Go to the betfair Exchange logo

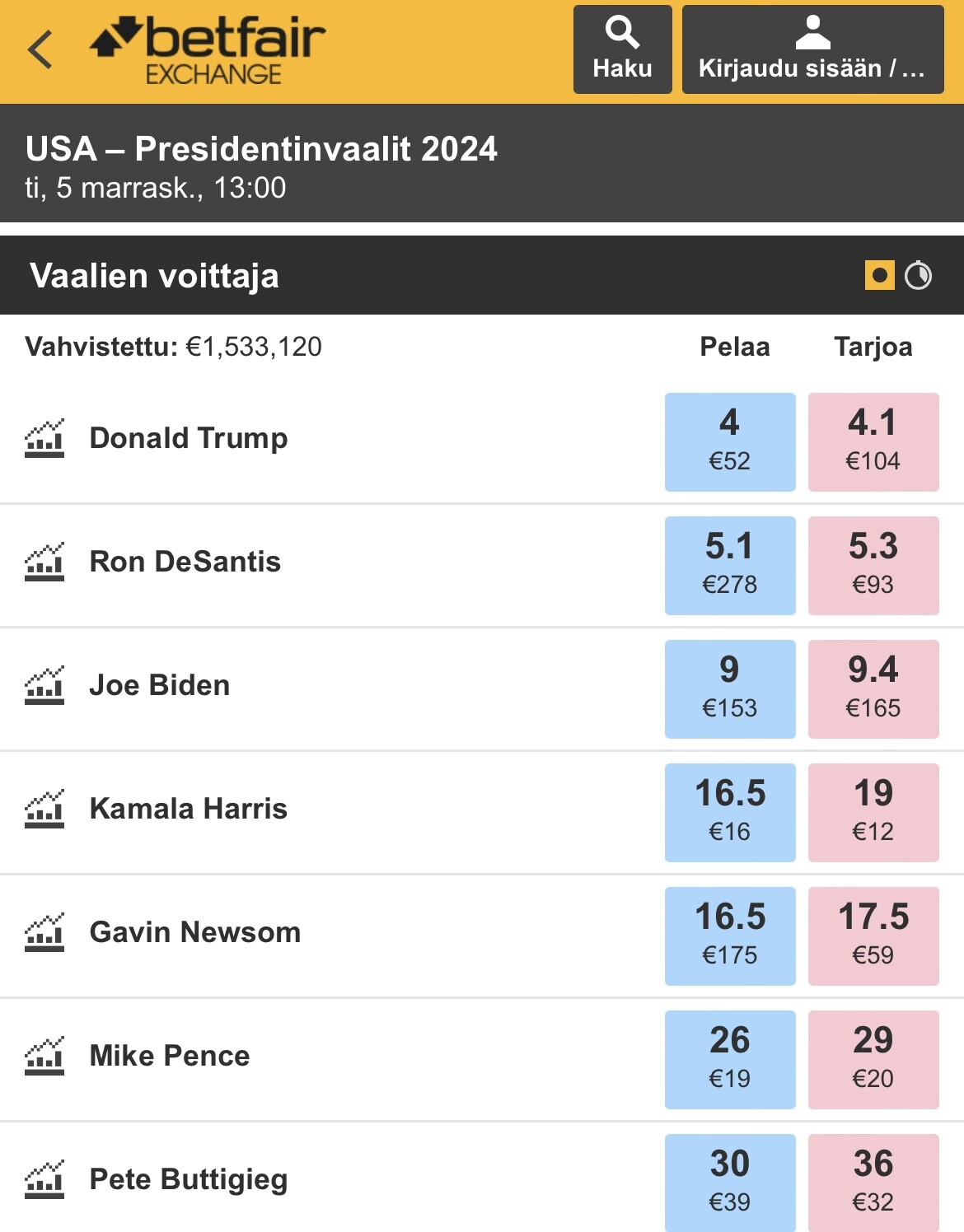pos(208,49)
